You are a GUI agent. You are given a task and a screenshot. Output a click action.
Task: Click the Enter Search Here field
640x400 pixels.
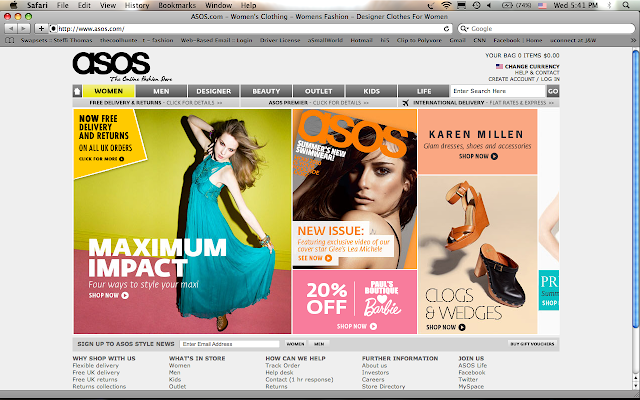[x=498, y=91]
